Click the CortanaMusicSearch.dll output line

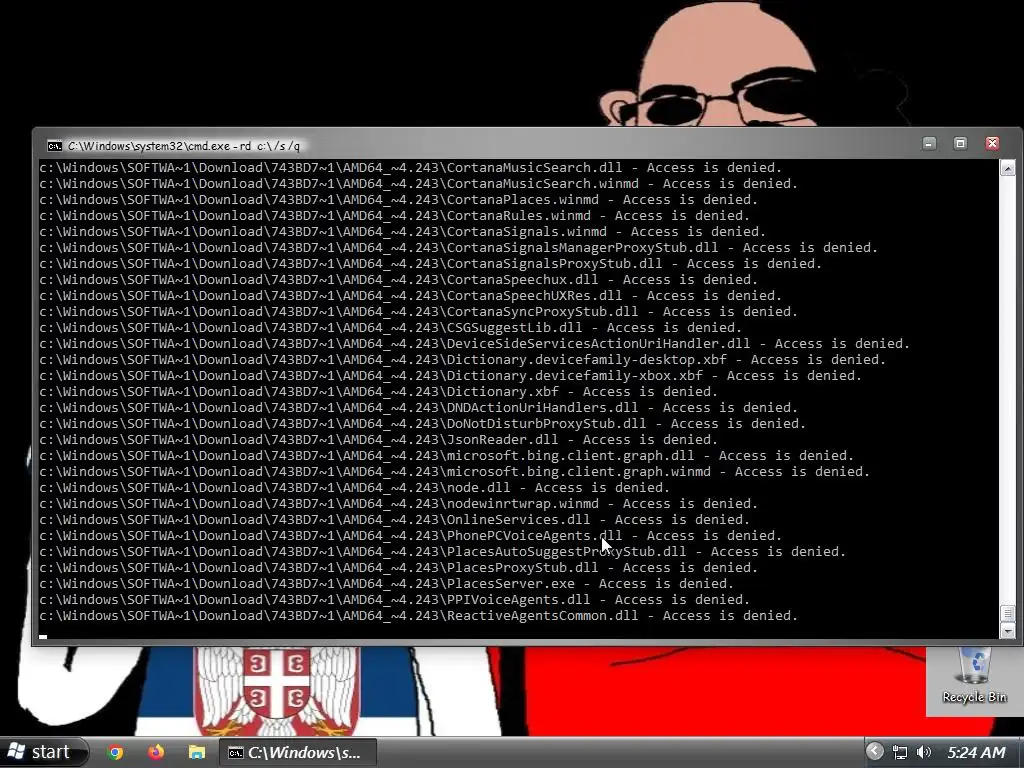[411, 168]
